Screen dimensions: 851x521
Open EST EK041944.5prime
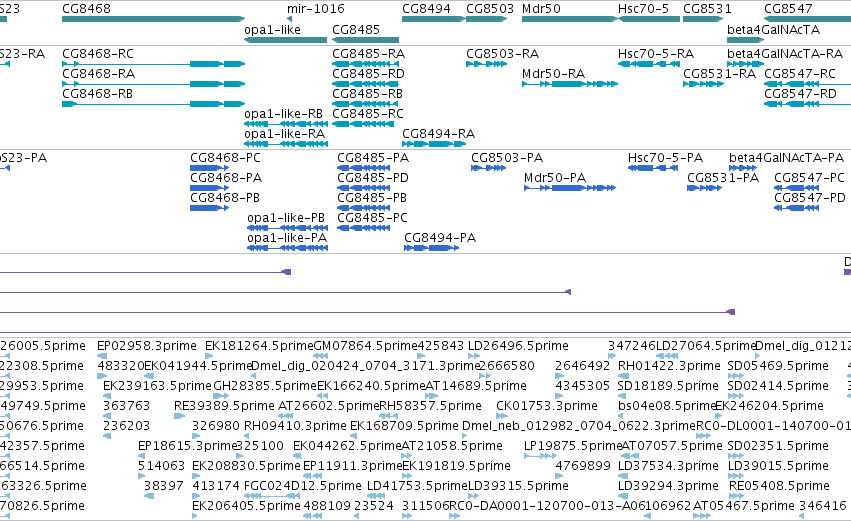(x=198, y=366)
